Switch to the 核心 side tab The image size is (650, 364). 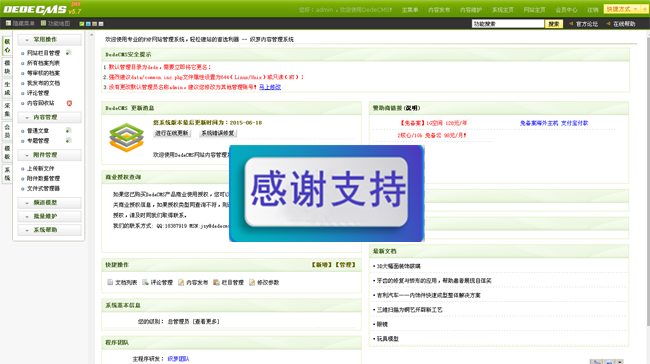[7, 46]
